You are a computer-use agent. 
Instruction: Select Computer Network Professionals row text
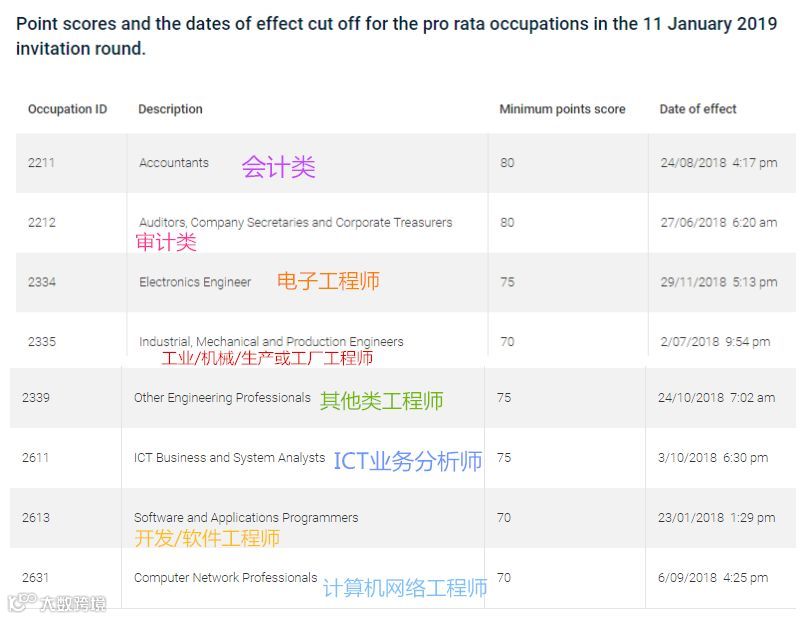pos(225,578)
